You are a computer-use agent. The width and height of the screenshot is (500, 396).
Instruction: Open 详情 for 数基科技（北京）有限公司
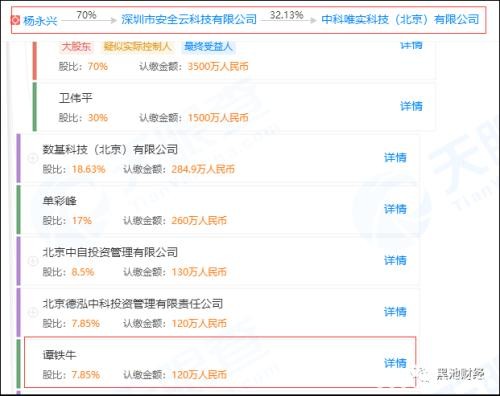tap(395, 157)
